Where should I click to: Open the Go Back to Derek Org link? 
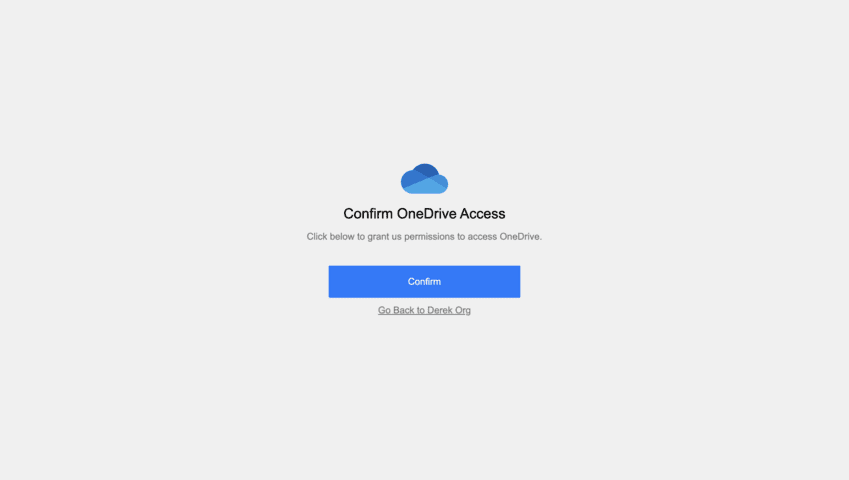[424, 310]
